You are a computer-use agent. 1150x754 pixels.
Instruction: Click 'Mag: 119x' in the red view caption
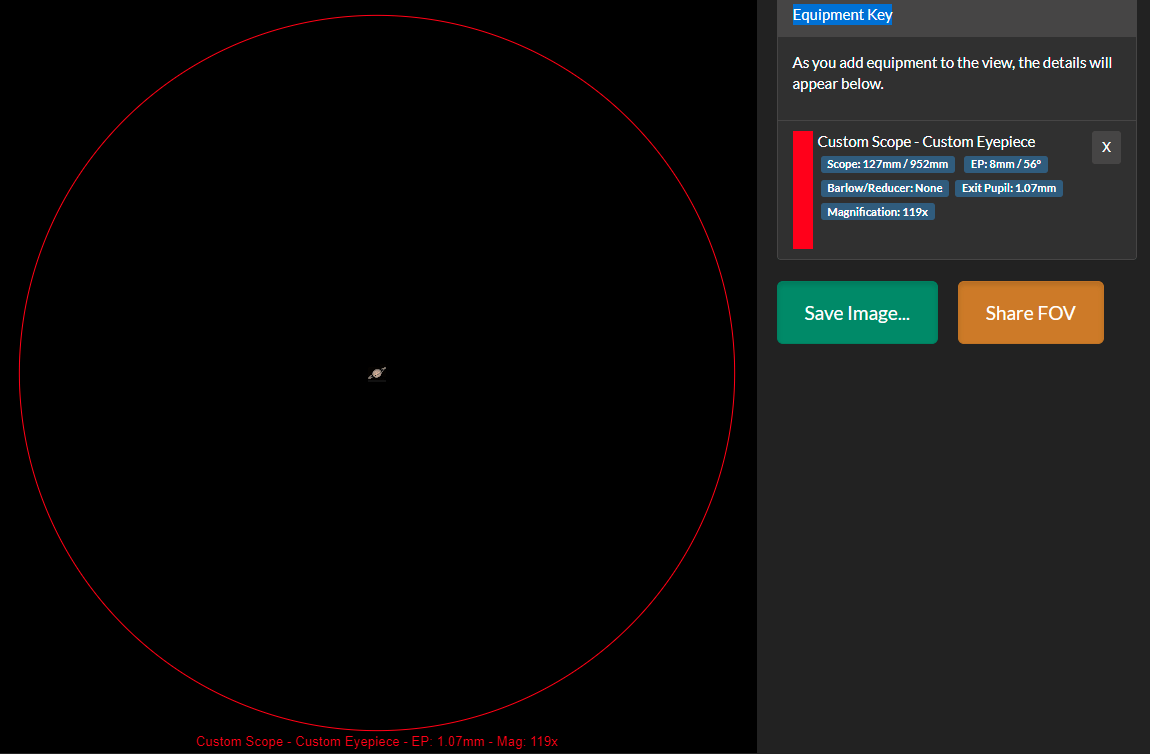coord(529,741)
